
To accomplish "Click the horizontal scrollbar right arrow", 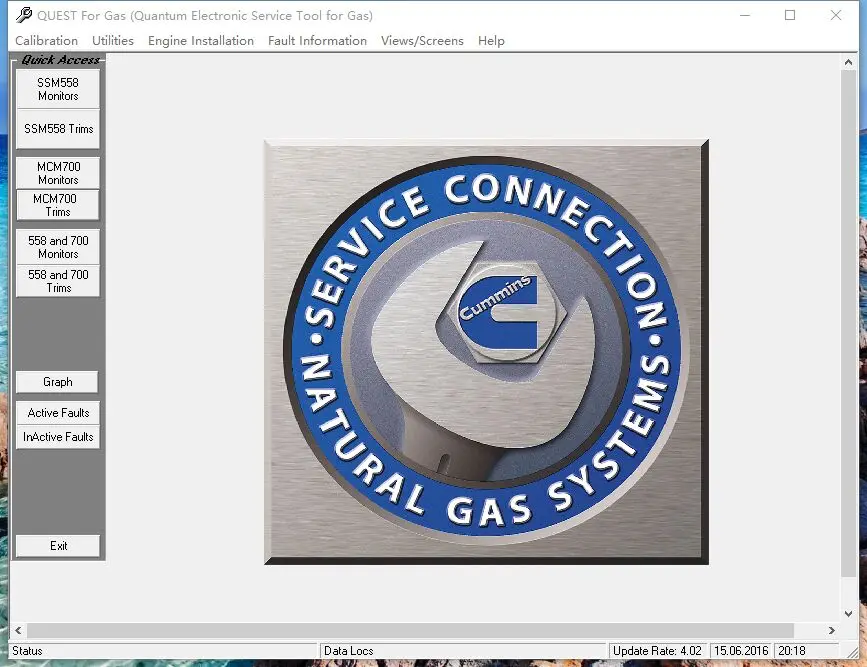I will pos(832,630).
